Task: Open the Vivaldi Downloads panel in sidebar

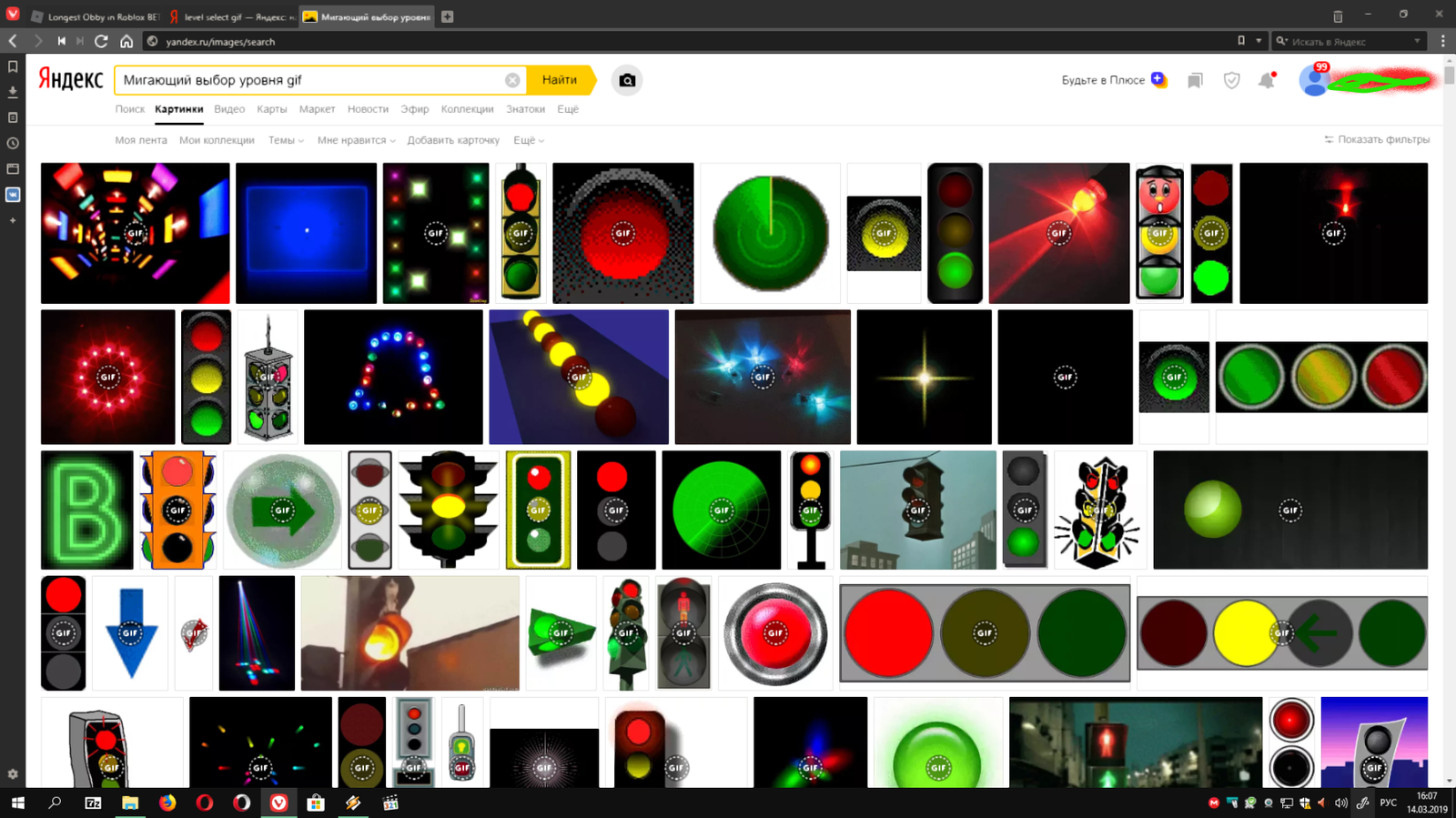Action: pos(13,92)
